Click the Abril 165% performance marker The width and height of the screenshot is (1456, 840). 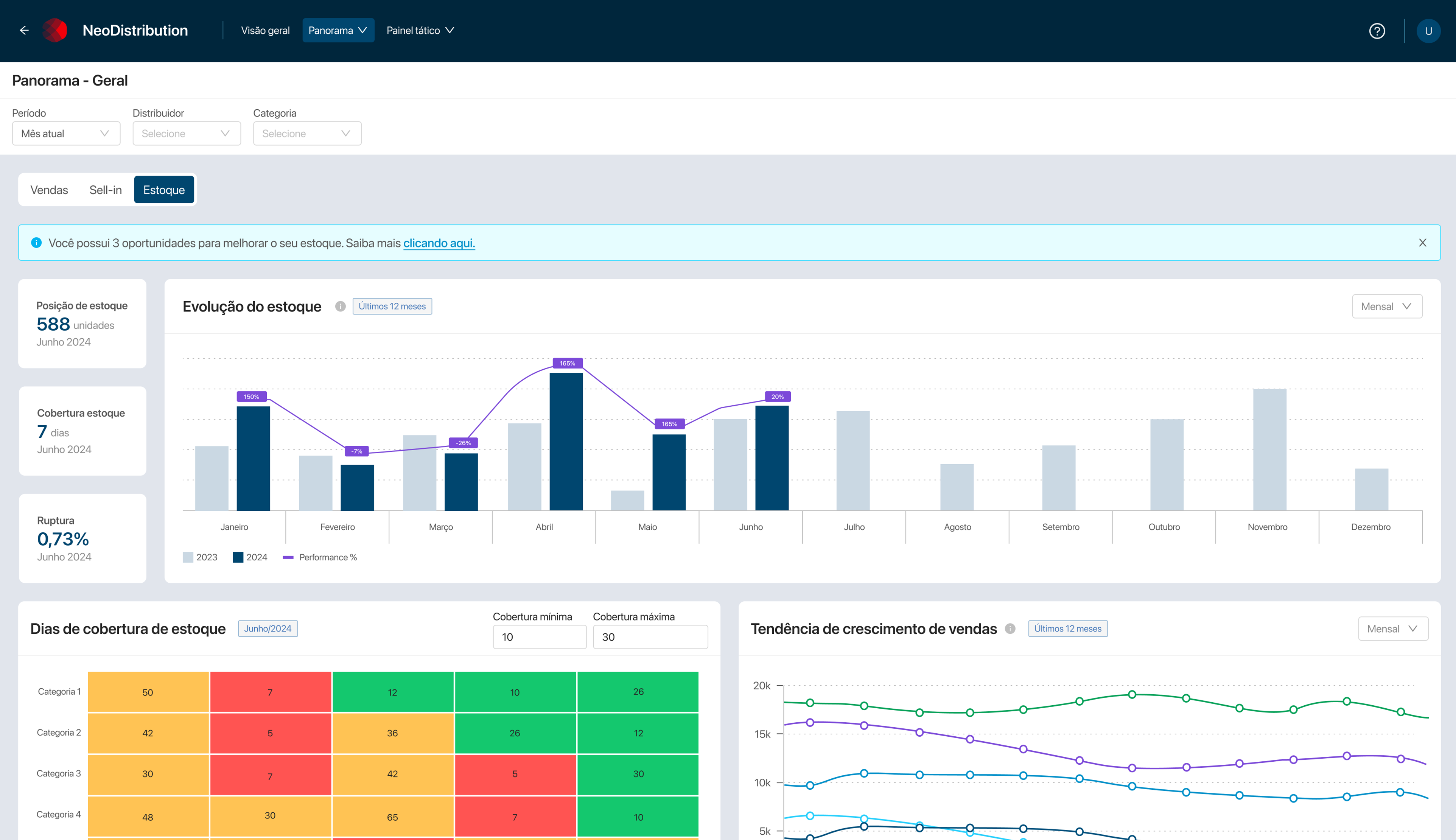click(567, 364)
